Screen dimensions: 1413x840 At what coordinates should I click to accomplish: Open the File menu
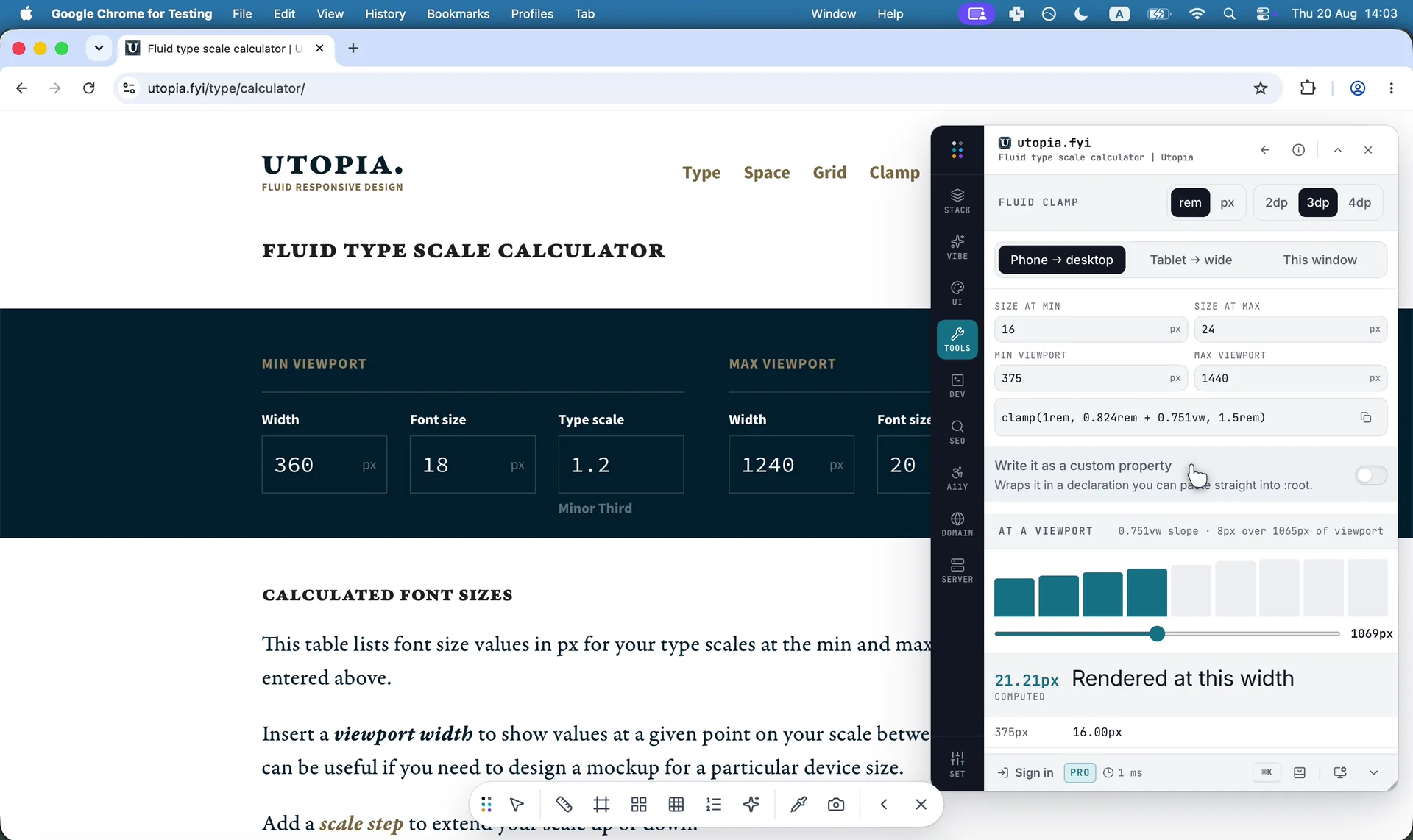coord(242,14)
